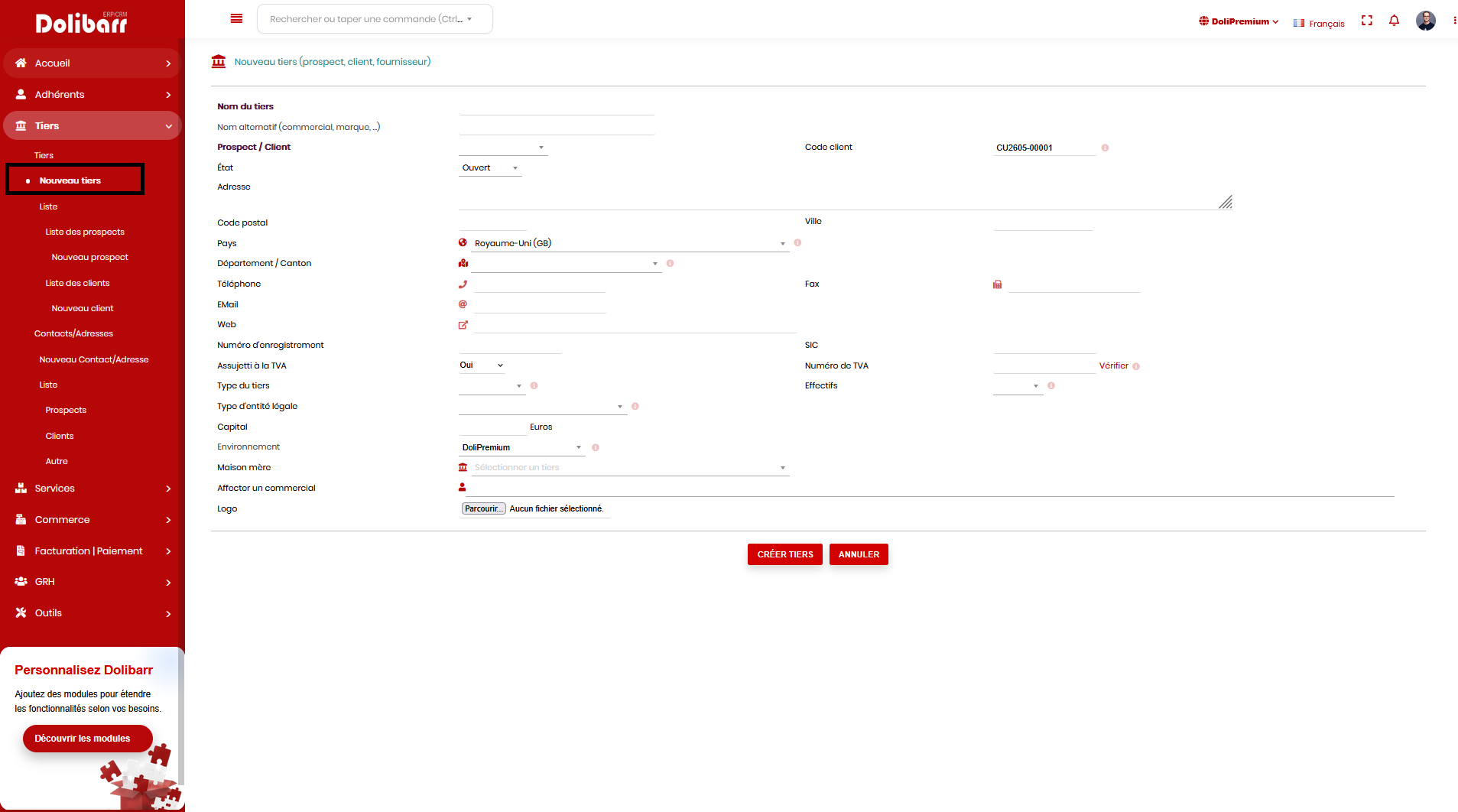This screenshot has width=1458, height=812.
Task: Click the info icon beside Pays field
Action: coord(797,242)
